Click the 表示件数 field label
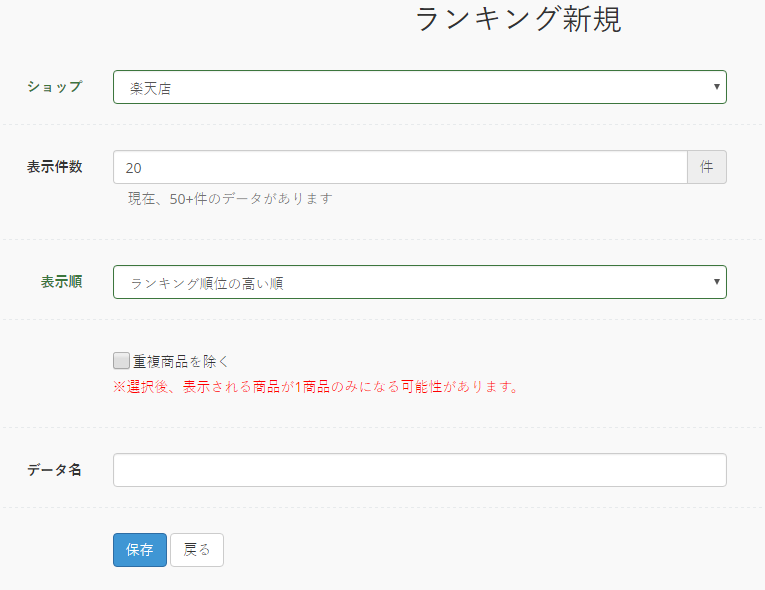Image resolution: width=765 pixels, height=590 pixels. [55, 167]
